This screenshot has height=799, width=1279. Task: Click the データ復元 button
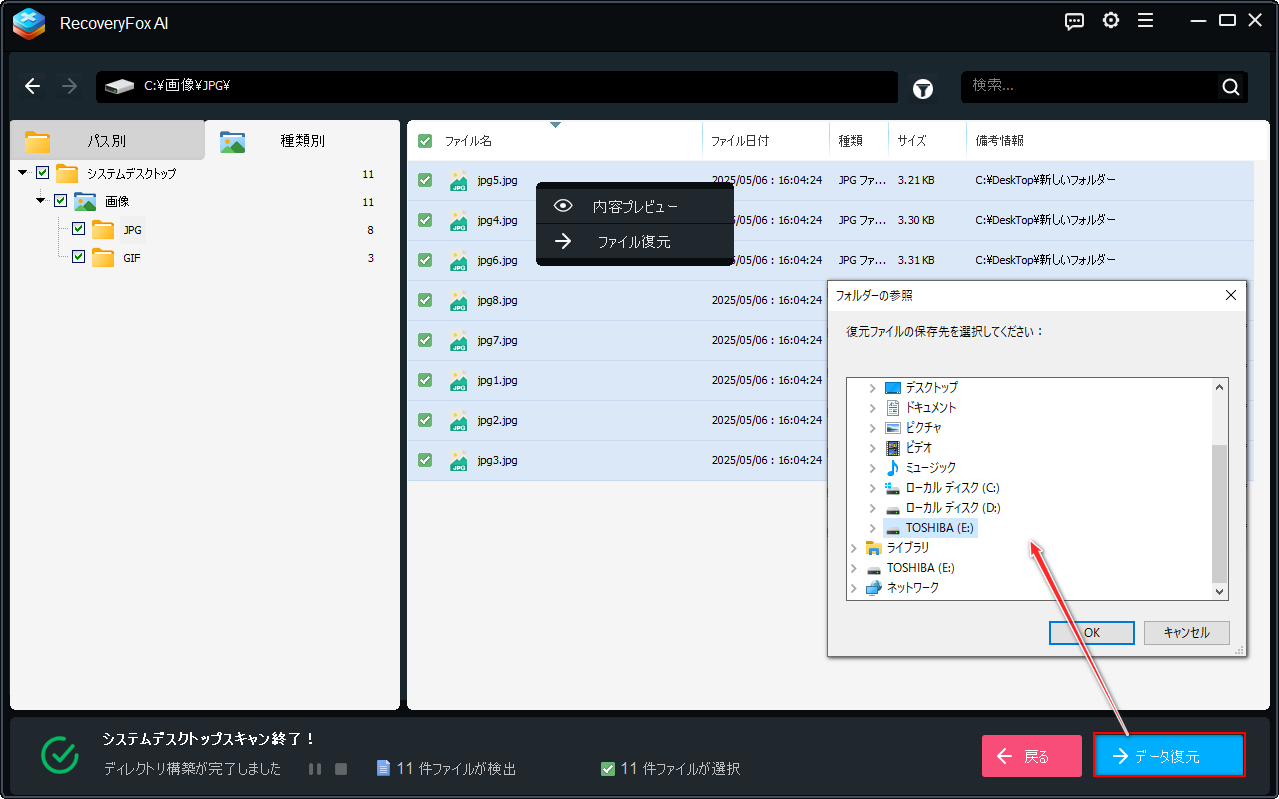point(1169,756)
